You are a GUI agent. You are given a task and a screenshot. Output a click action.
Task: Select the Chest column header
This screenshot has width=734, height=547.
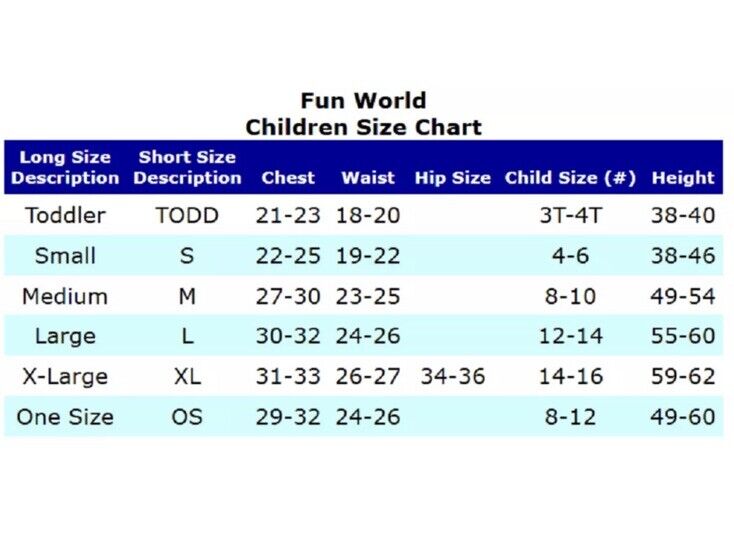point(288,177)
